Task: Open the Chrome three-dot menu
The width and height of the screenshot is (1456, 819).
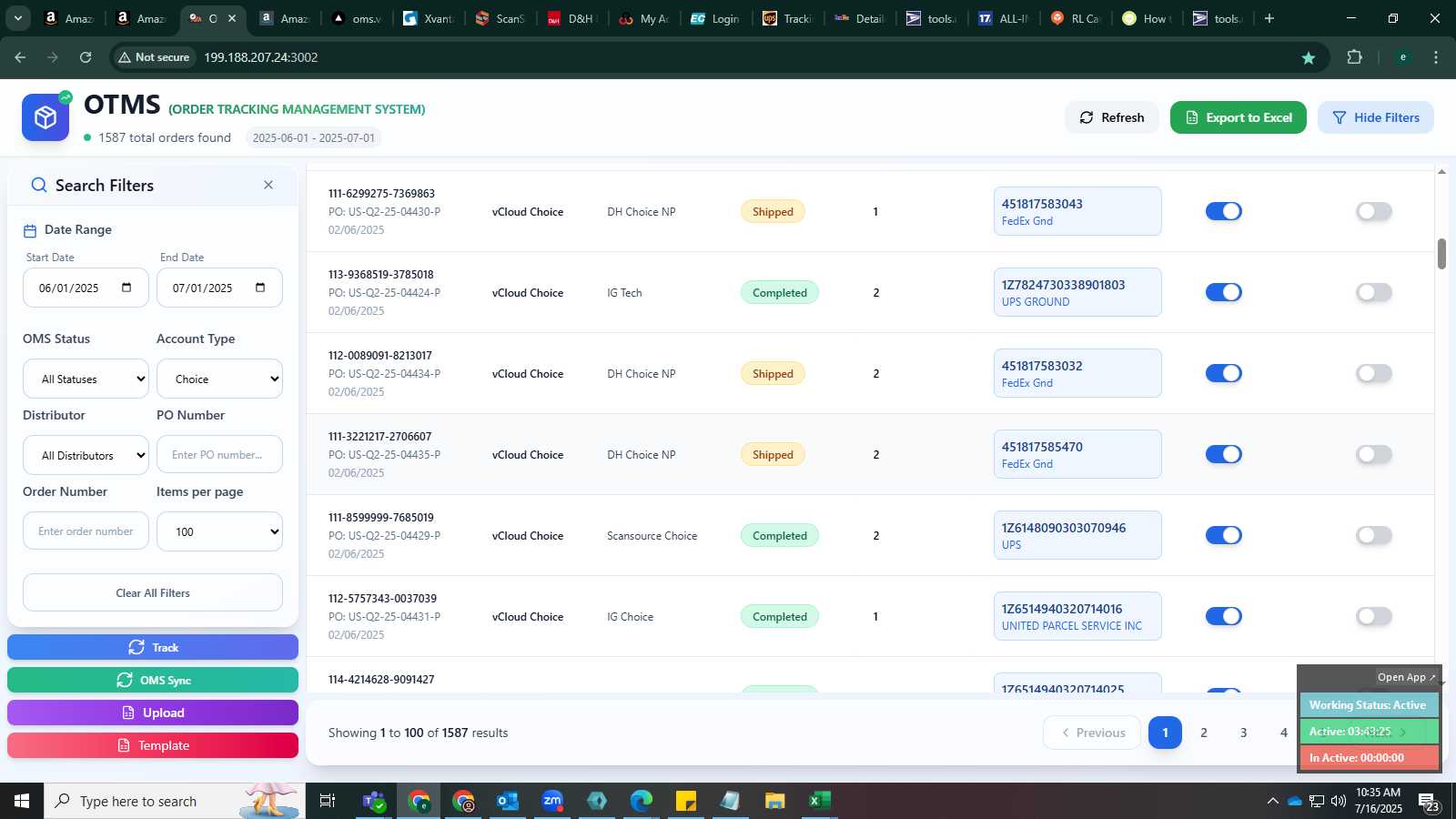Action: [x=1436, y=57]
